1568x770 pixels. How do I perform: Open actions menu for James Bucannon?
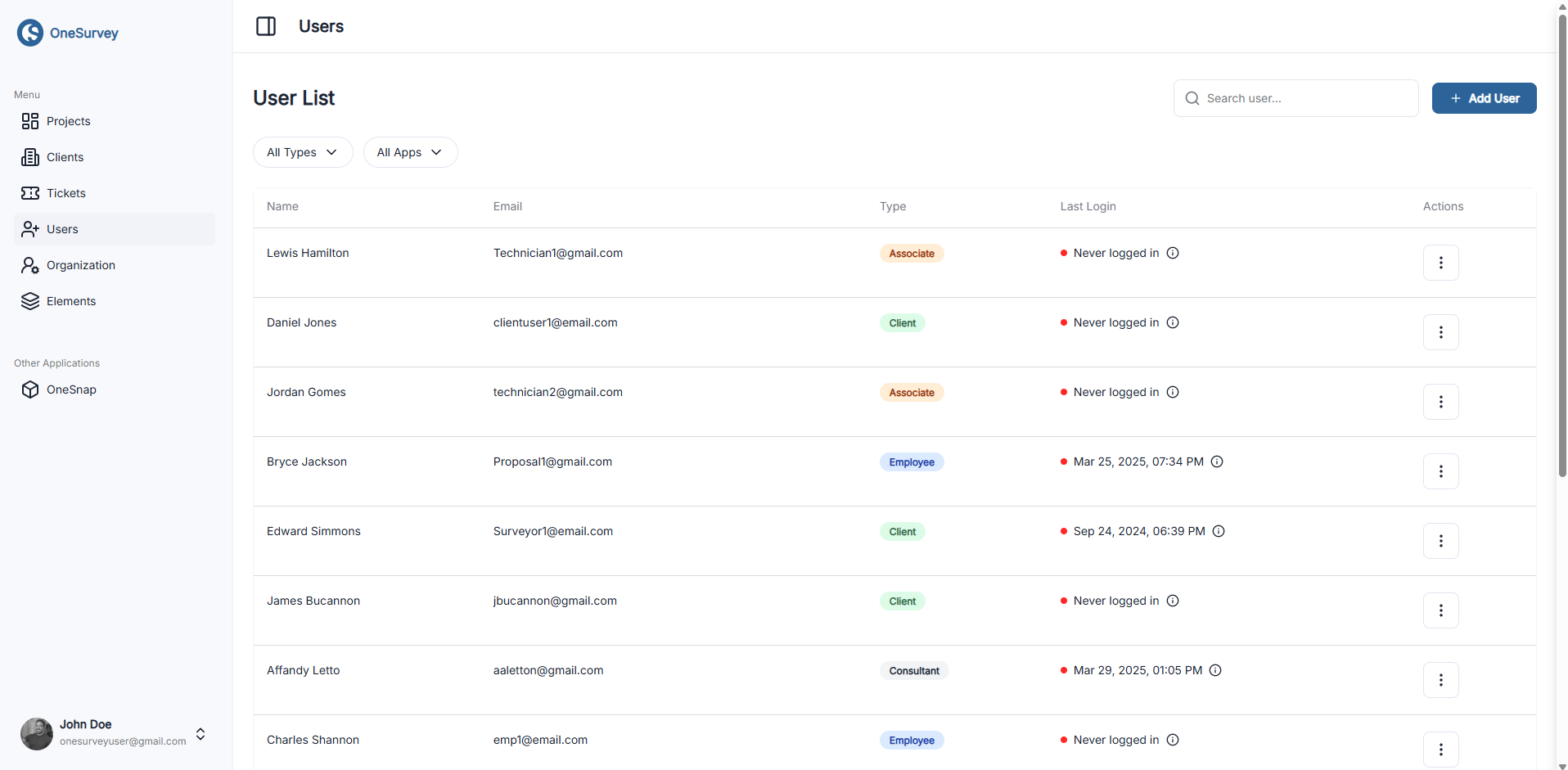[1440, 610]
